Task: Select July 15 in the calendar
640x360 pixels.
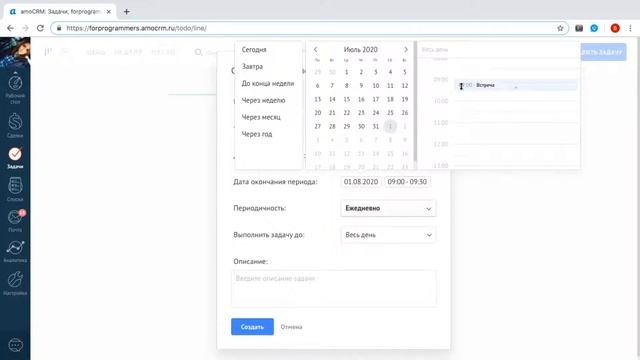Action: pyautogui.click(x=347, y=99)
